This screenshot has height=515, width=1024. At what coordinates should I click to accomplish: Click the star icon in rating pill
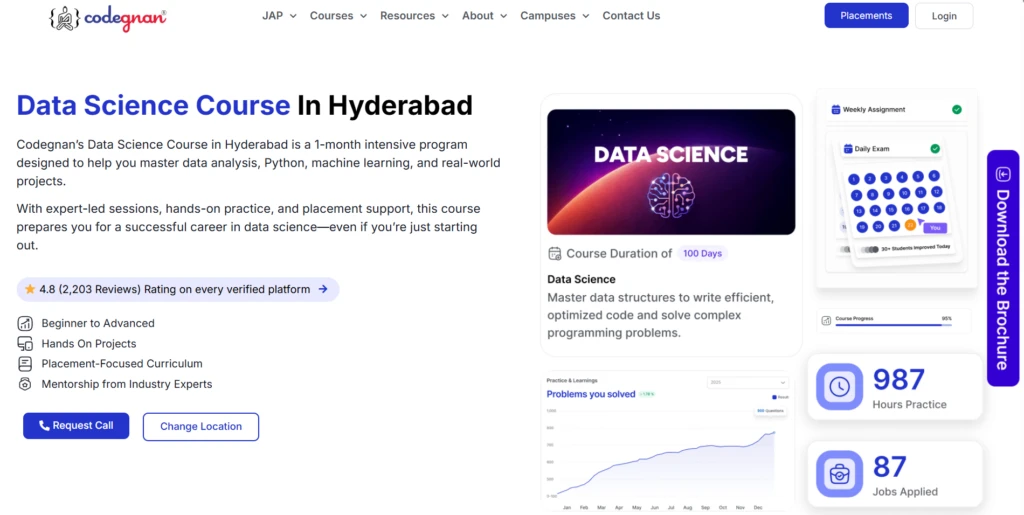[x=29, y=289]
